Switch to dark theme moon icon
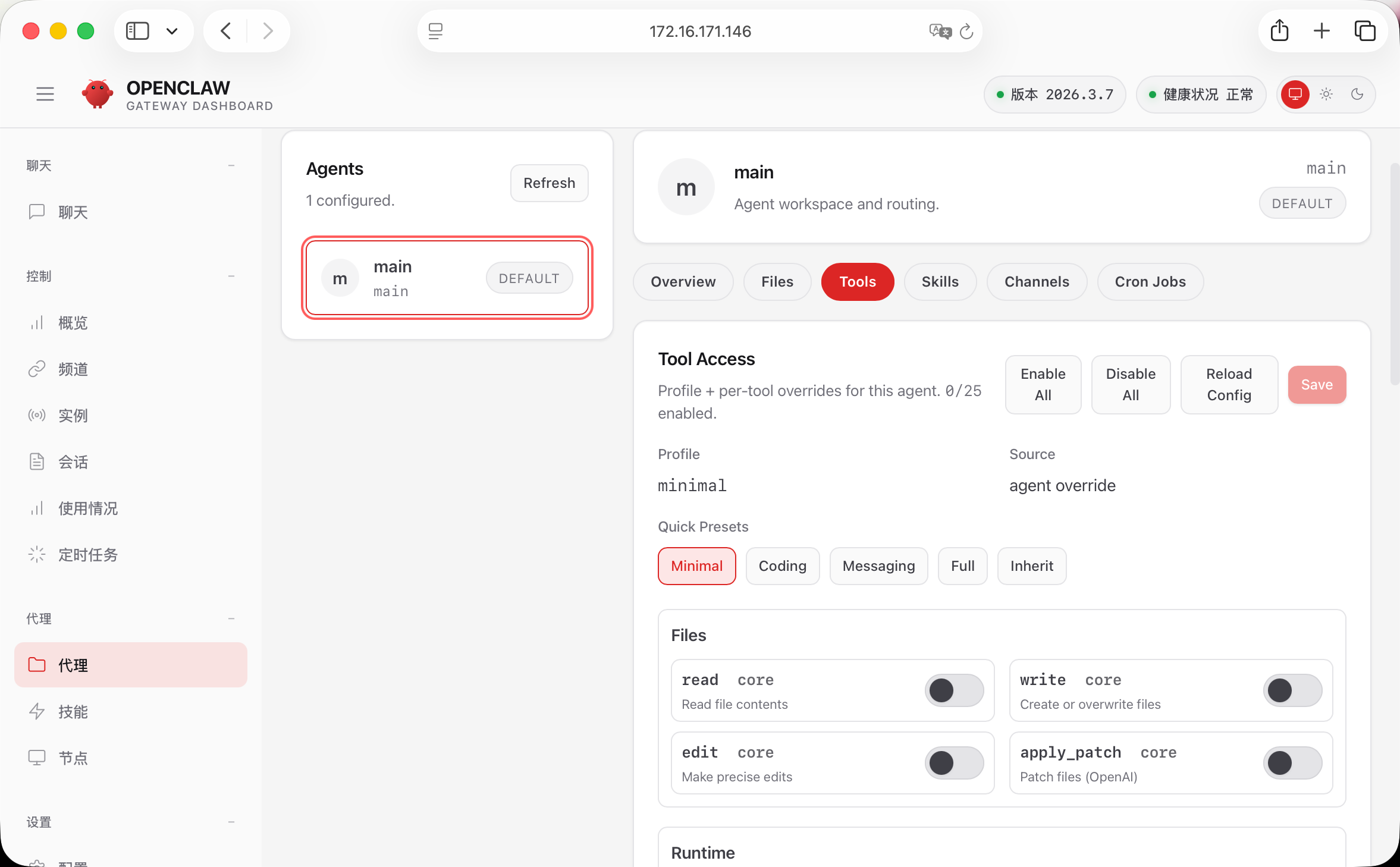This screenshot has height=867, width=1400. (1357, 94)
